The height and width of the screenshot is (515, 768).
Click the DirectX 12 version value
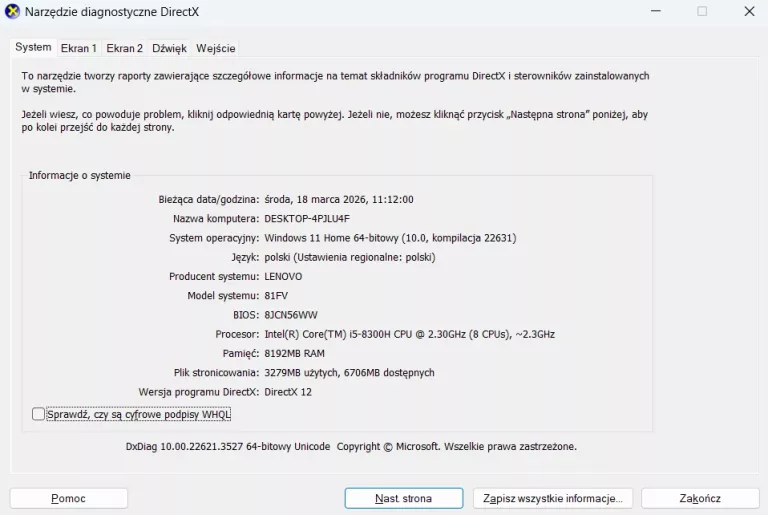(288, 392)
